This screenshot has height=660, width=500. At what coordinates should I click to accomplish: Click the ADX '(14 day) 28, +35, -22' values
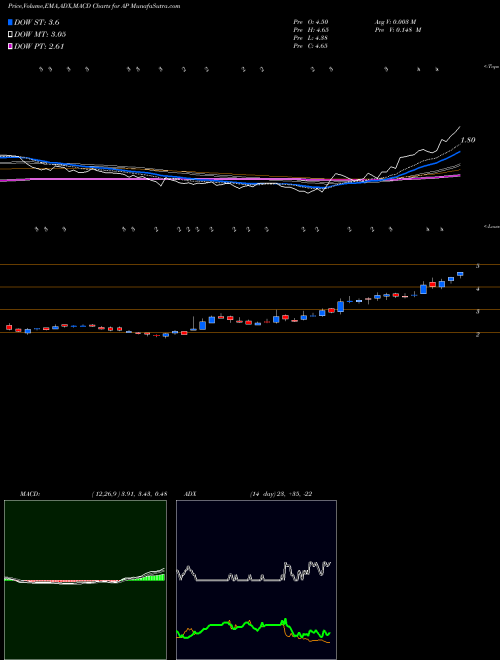click(280, 494)
